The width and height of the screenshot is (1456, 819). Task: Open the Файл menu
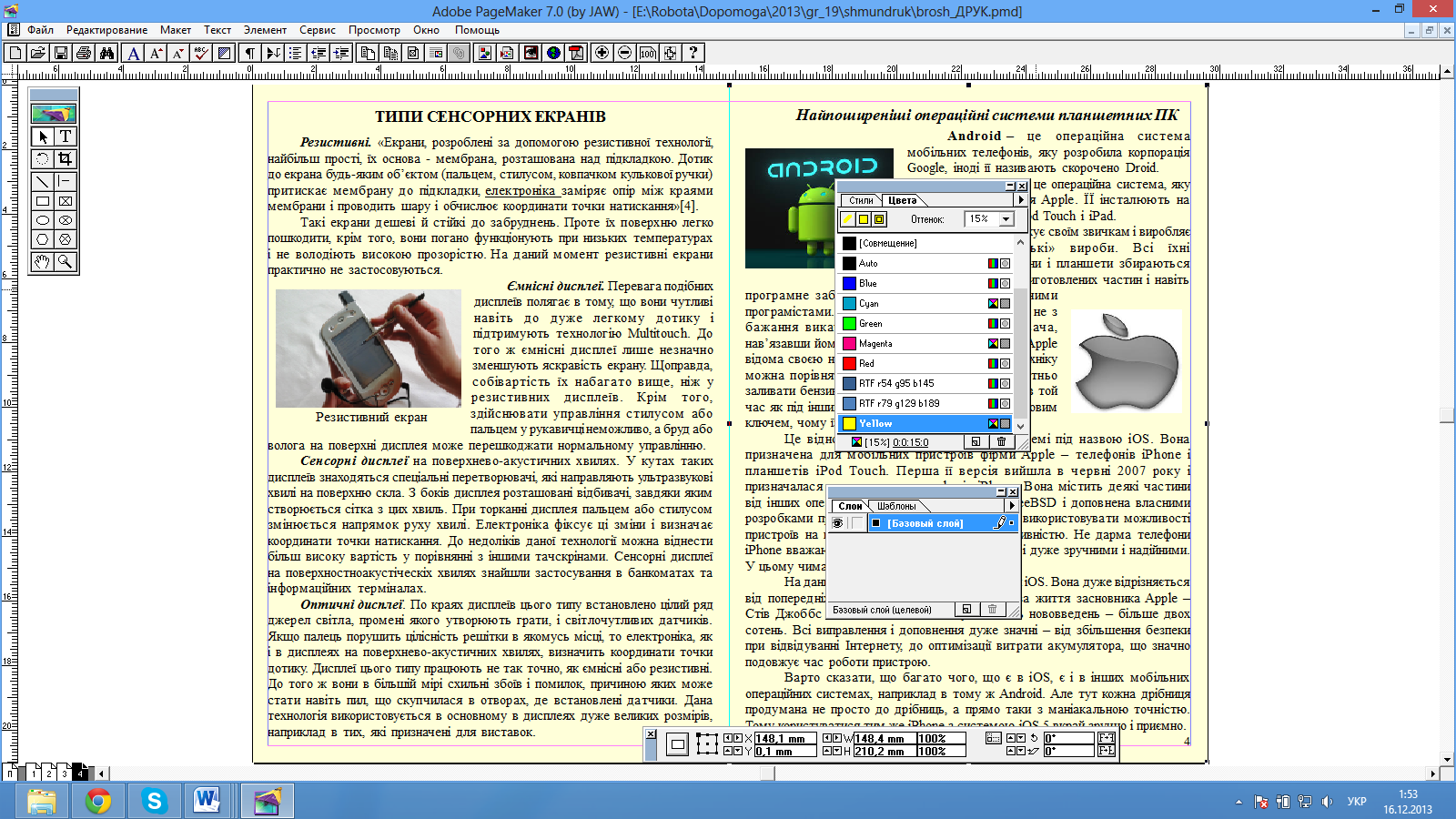(40, 30)
